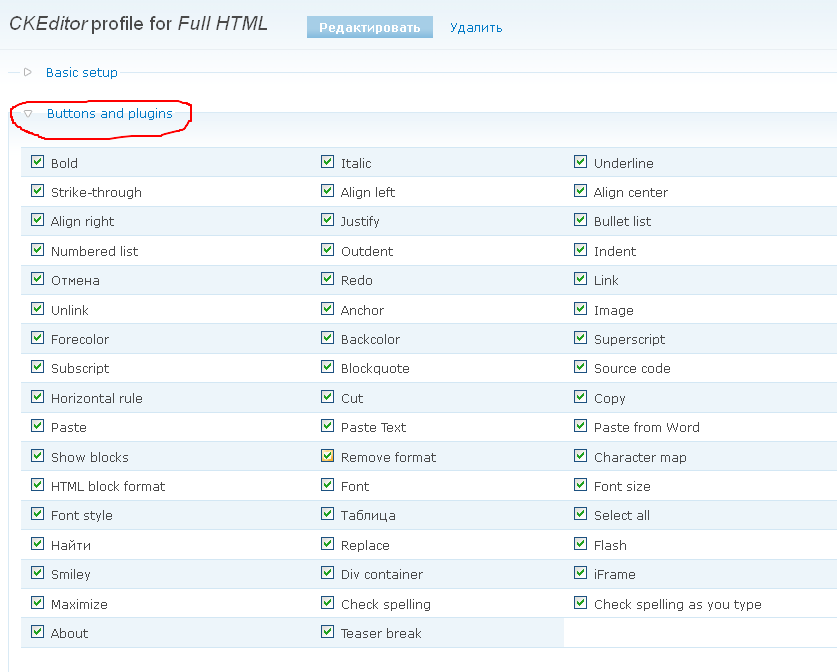Uncheck the Div container checkbox

pos(327,573)
